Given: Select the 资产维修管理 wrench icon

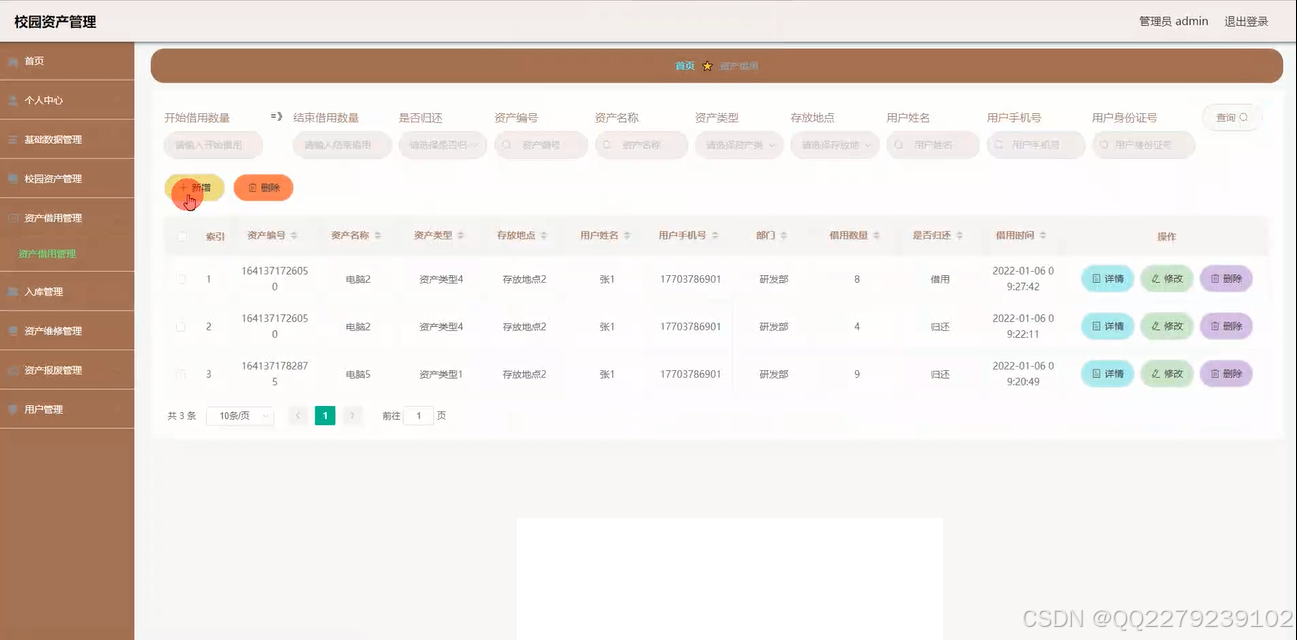Looking at the screenshot, I should tap(15, 330).
